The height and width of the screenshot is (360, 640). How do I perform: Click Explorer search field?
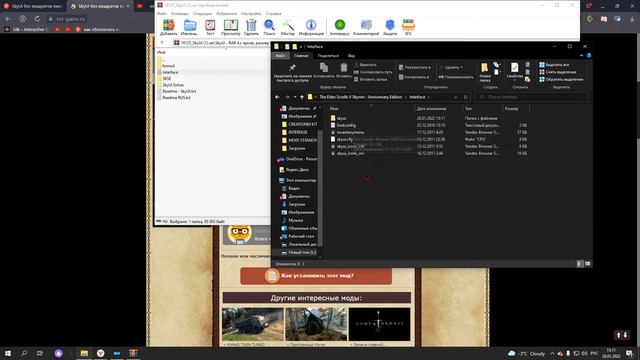pyautogui.click(x=532, y=97)
